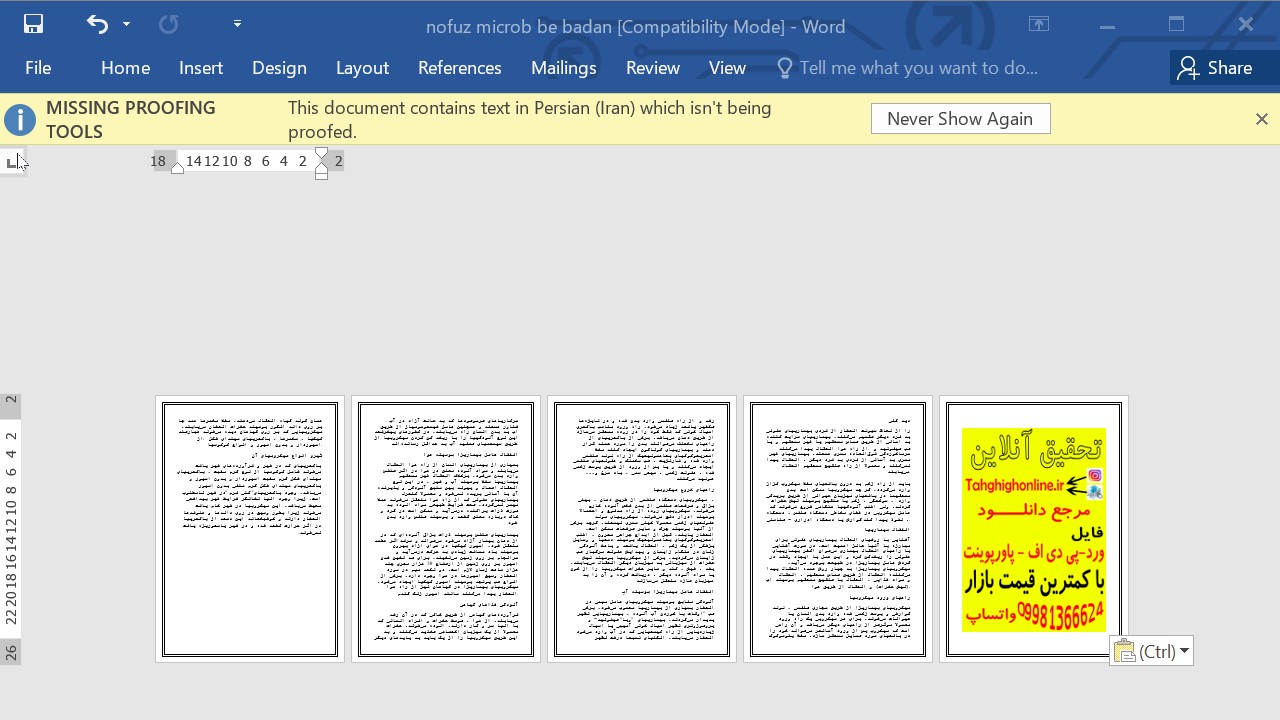
Task: Close the Missing Proofing Tools message bar
Action: (1261, 119)
